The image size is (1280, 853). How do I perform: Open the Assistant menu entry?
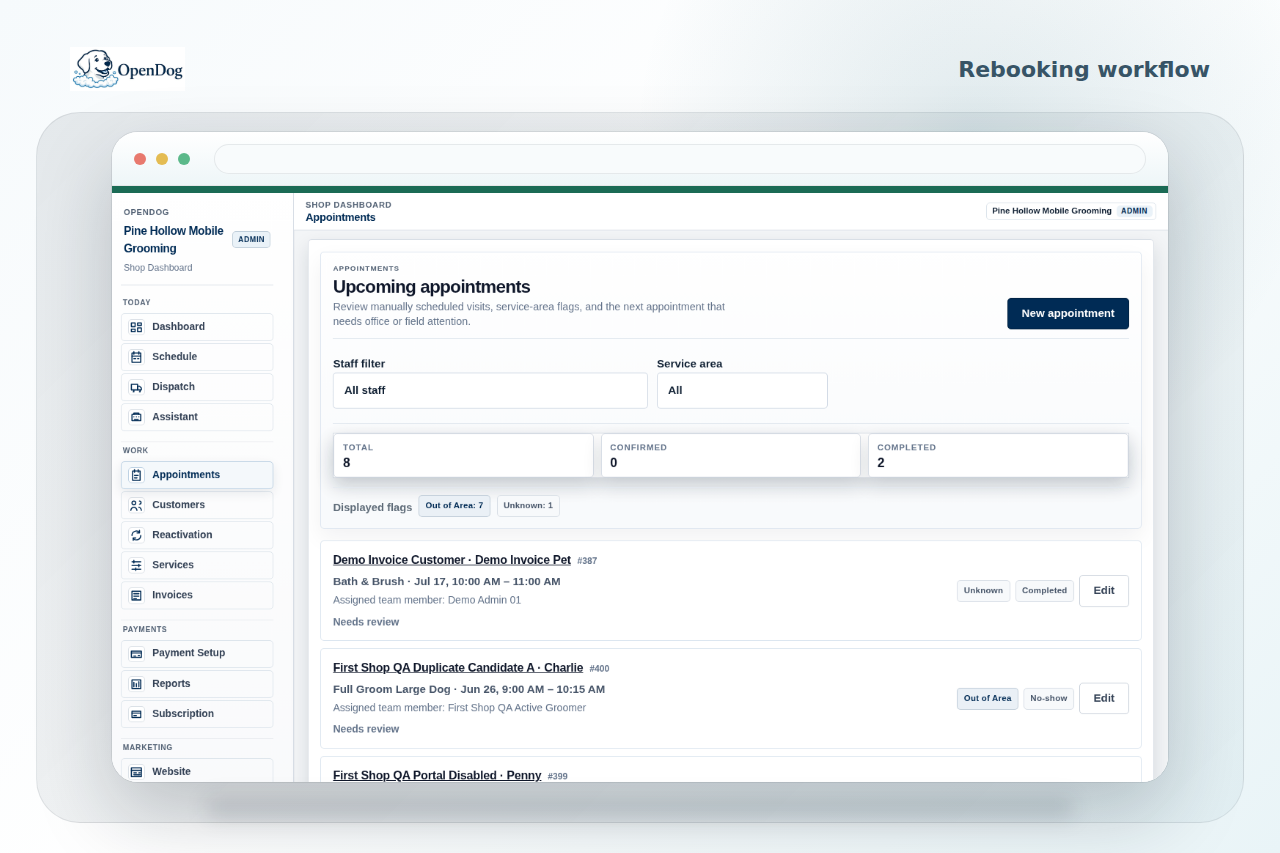197,417
